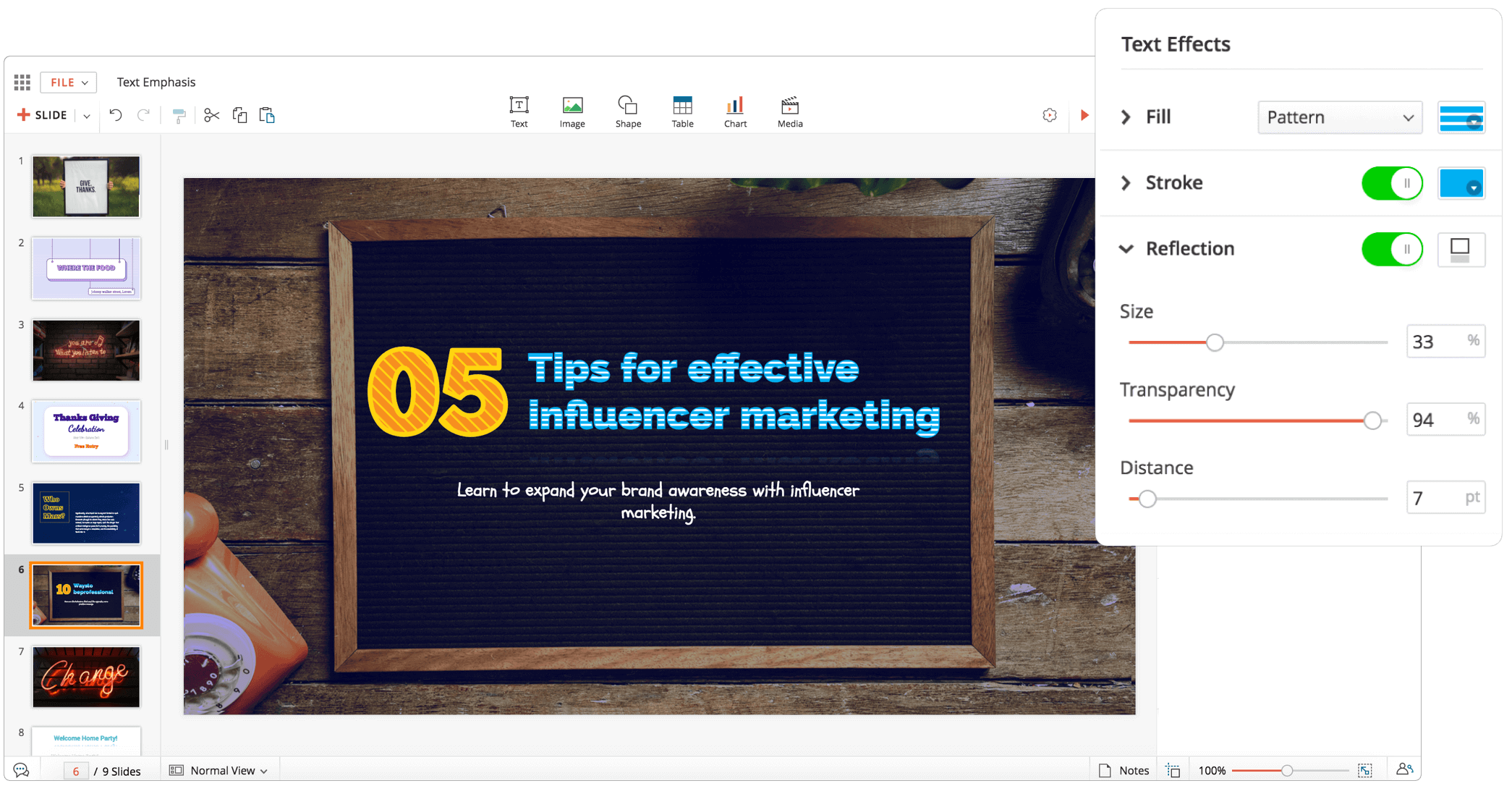The width and height of the screenshot is (1512, 786).
Task: Click the Stroke blue color swatch
Action: click(x=1461, y=183)
